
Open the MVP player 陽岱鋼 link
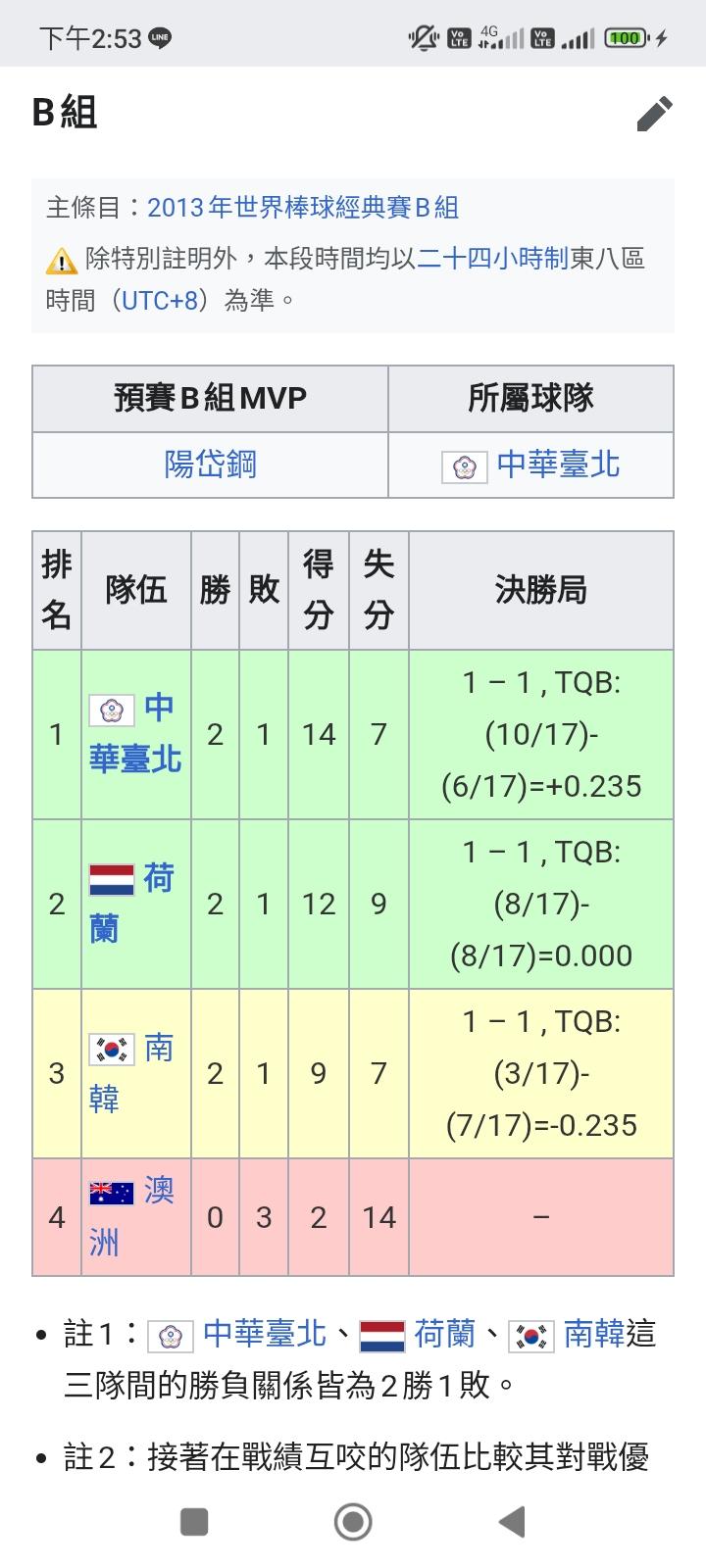[x=210, y=464]
